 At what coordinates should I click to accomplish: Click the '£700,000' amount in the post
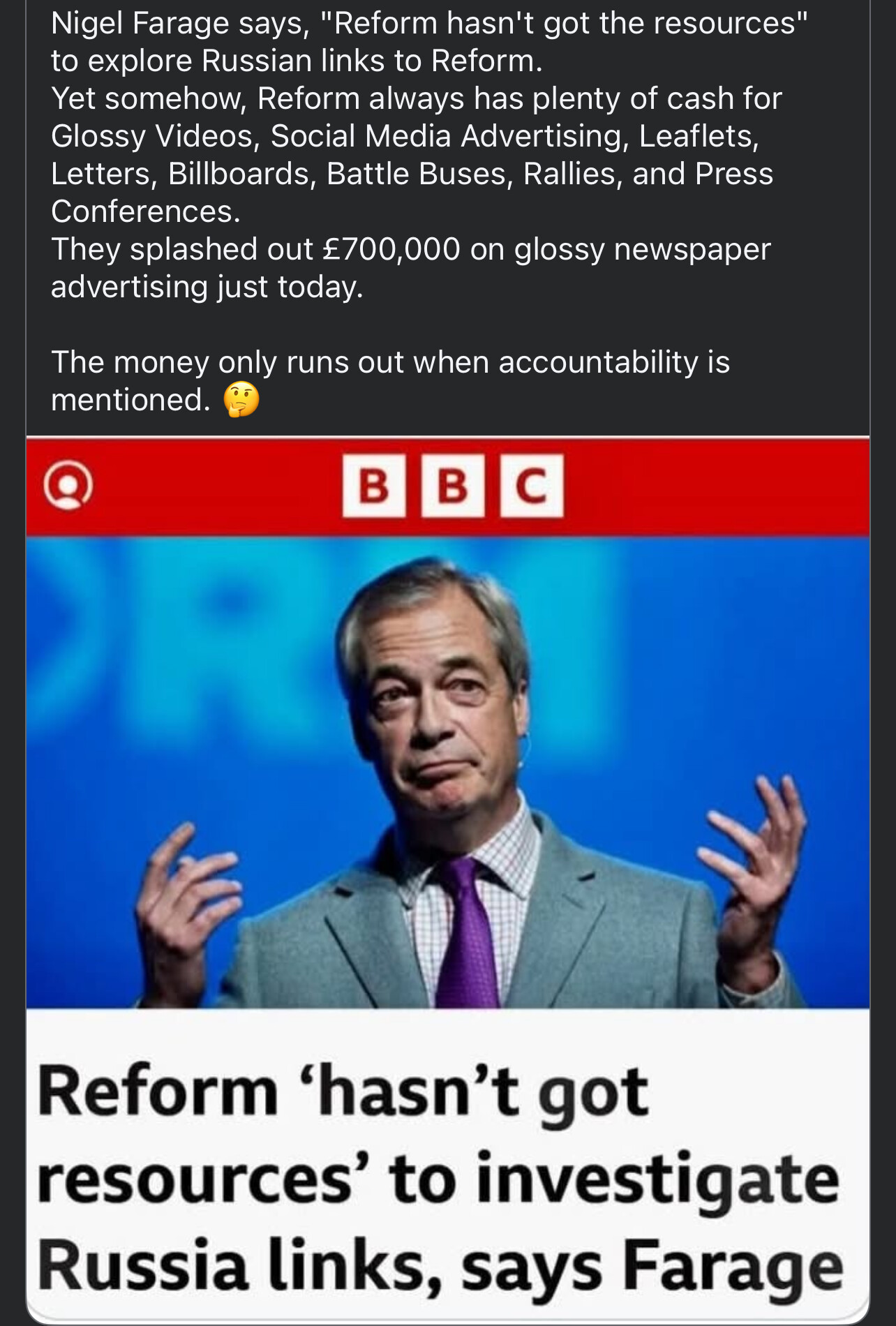391,249
